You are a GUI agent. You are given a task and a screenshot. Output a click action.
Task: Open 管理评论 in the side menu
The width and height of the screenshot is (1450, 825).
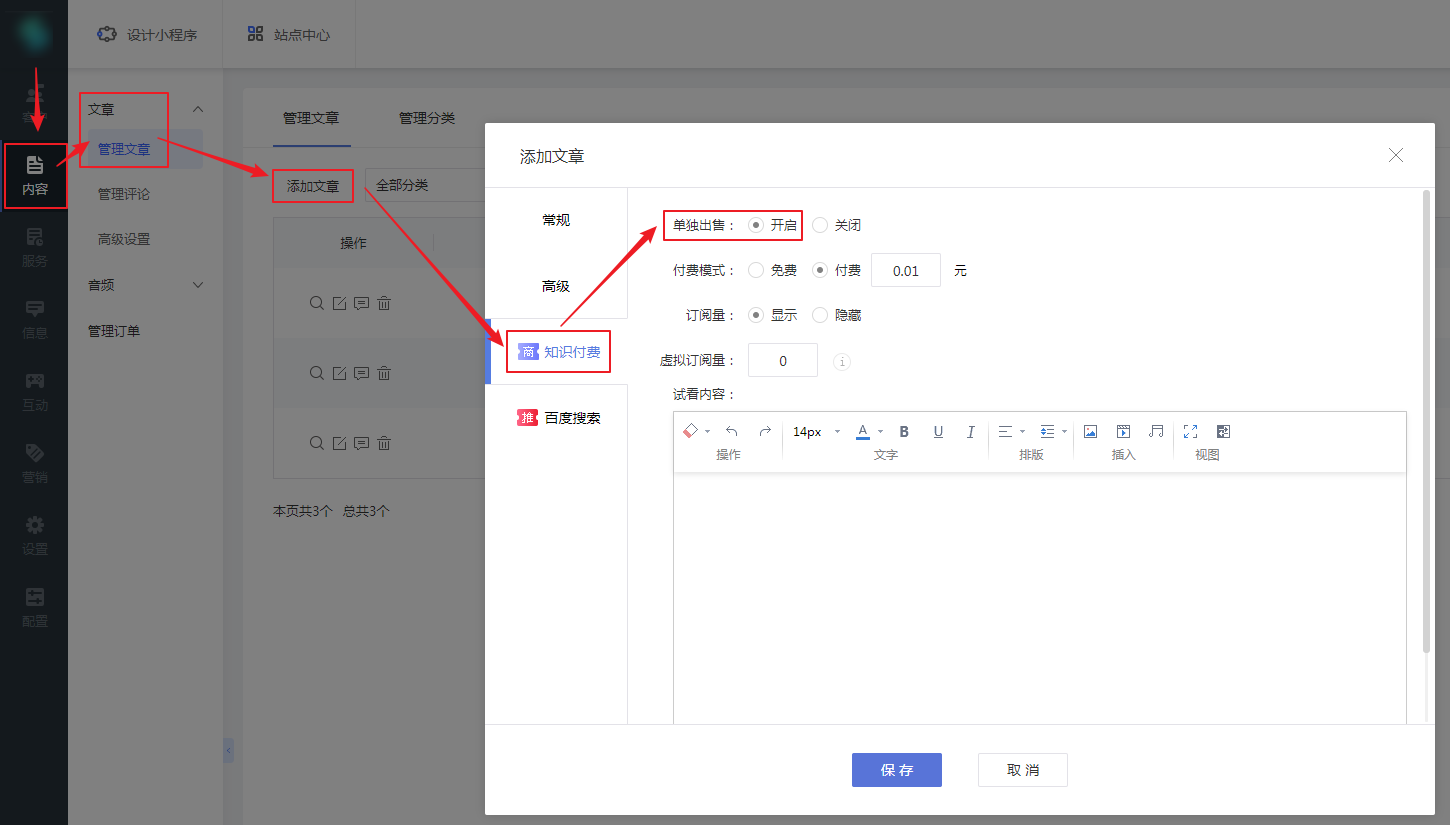pyautogui.click(x=124, y=194)
